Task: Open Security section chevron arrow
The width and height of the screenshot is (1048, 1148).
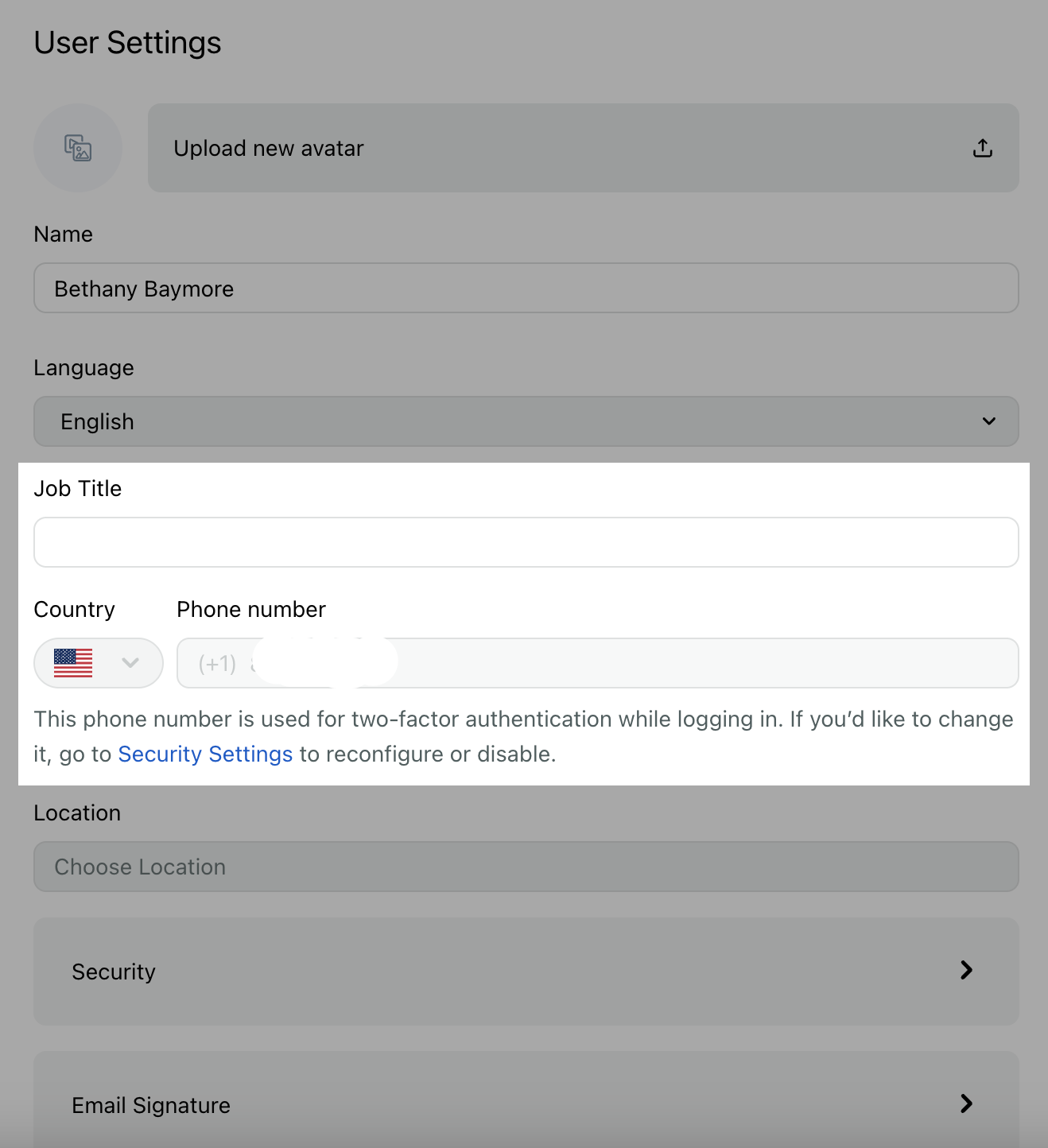Action: [966, 970]
